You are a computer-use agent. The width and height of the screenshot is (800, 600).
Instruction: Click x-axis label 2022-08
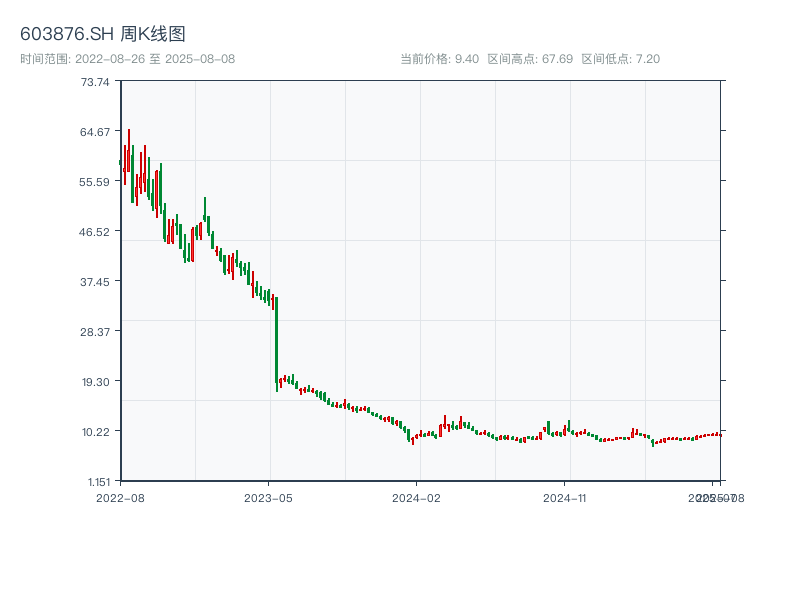pyautogui.click(x=120, y=498)
